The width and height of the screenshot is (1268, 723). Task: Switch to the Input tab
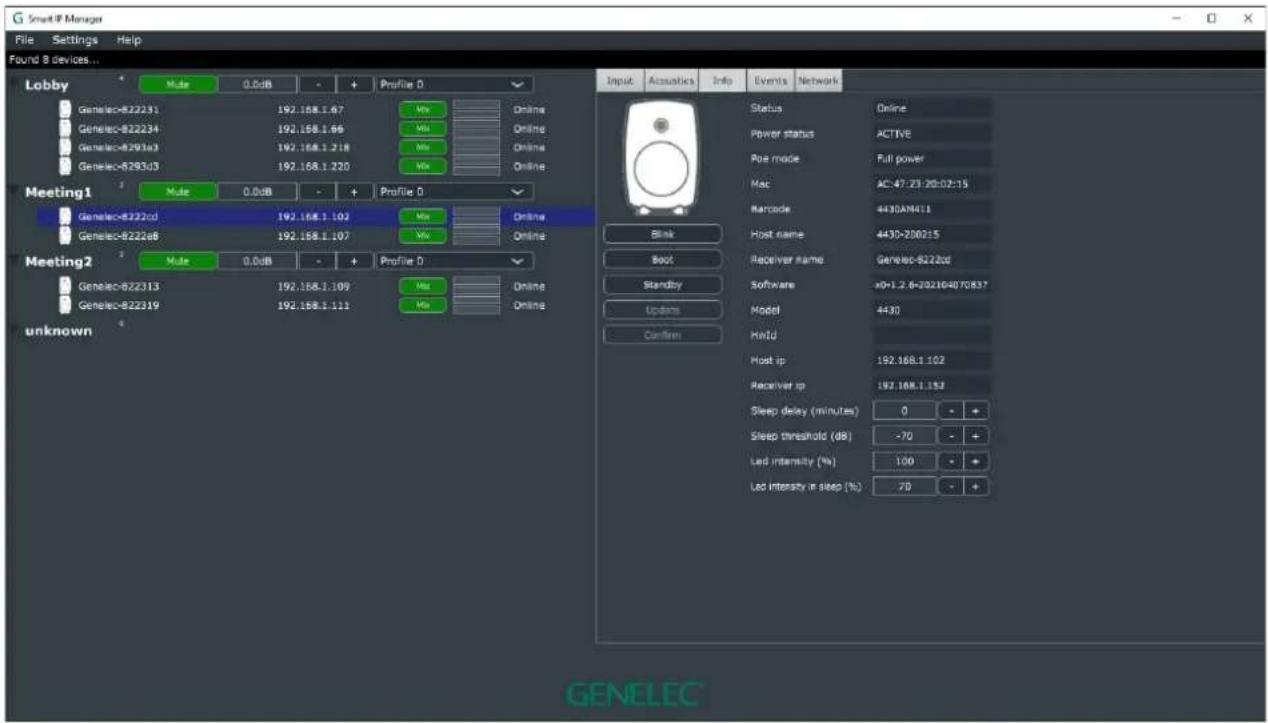620,80
